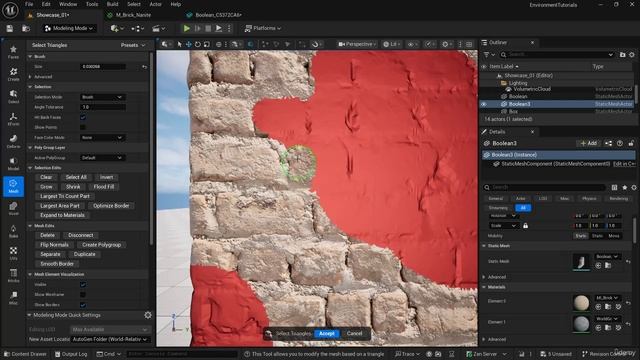Viewport: 640px width, 360px height.
Task: Select the active Mesh category icon
Action: (x=13, y=186)
